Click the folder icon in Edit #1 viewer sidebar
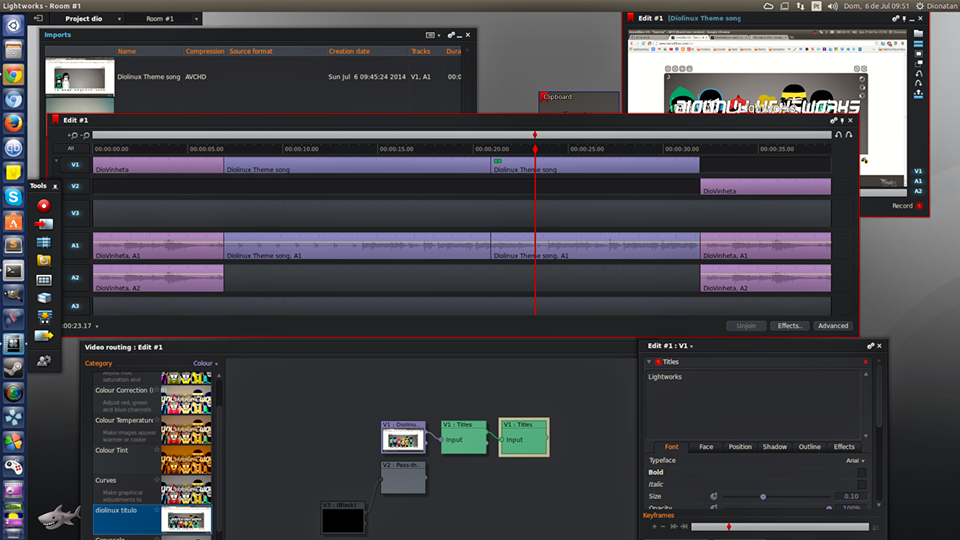 pyautogui.click(x=918, y=34)
